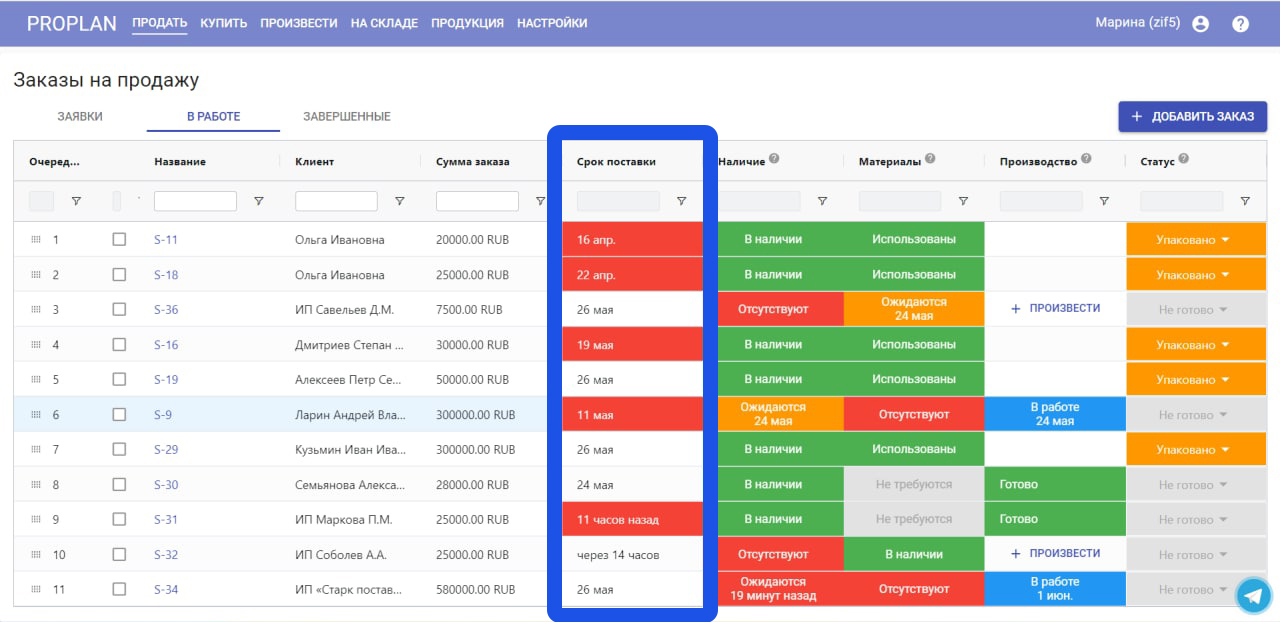
Task: Switch to the Завершенные tab
Action: pos(347,117)
